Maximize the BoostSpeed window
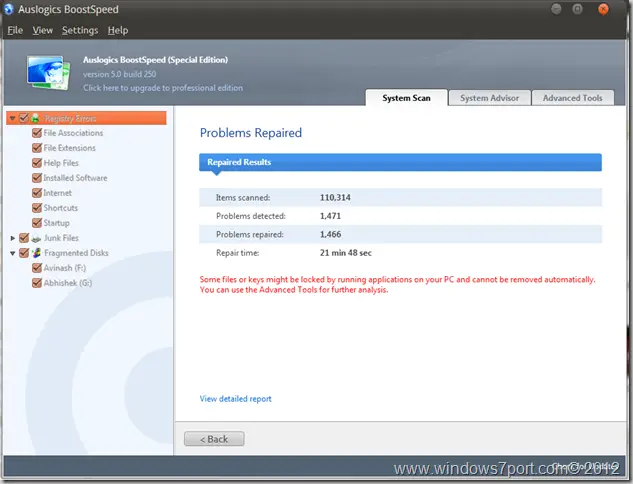 pos(577,8)
